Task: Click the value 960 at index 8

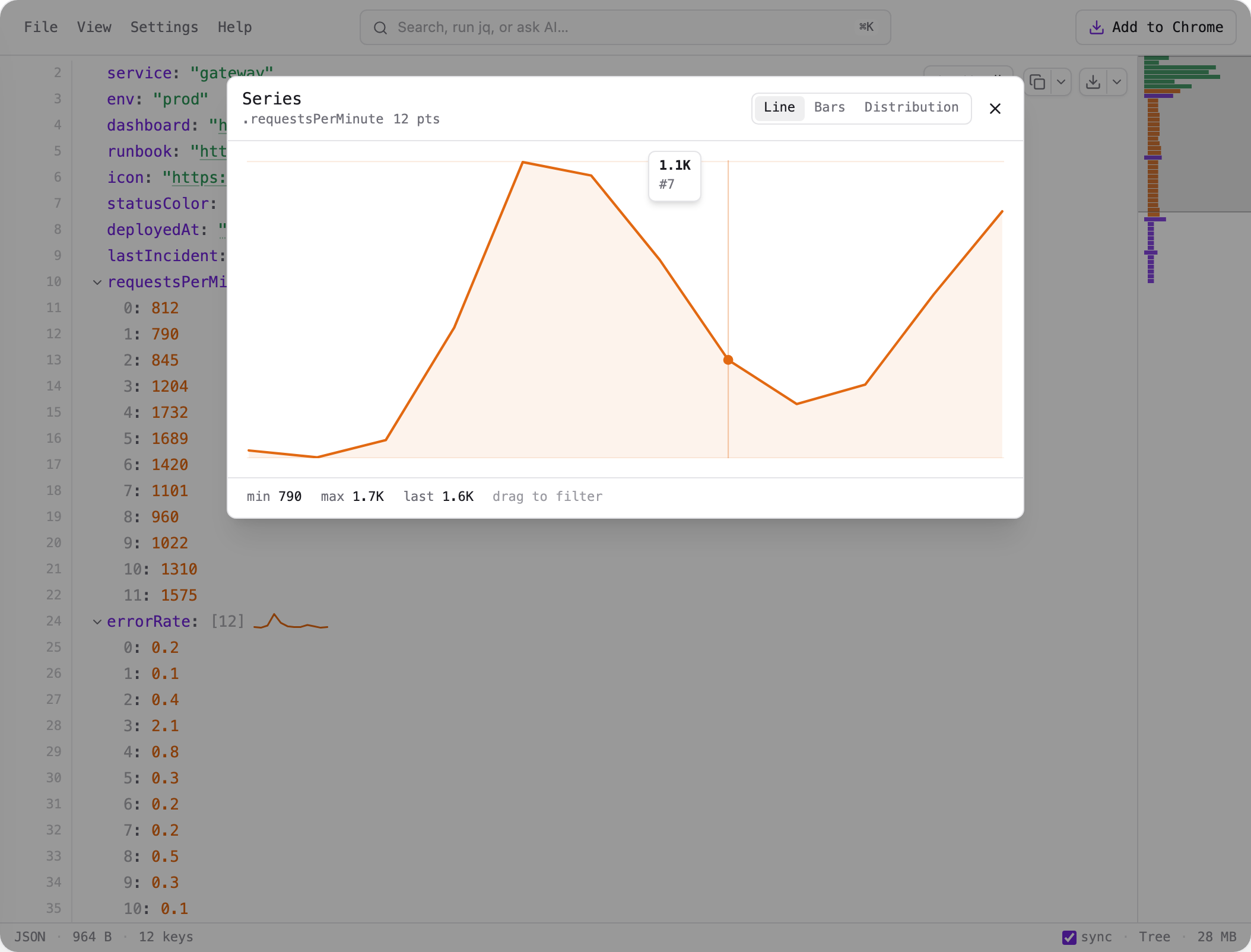Action: point(165,517)
